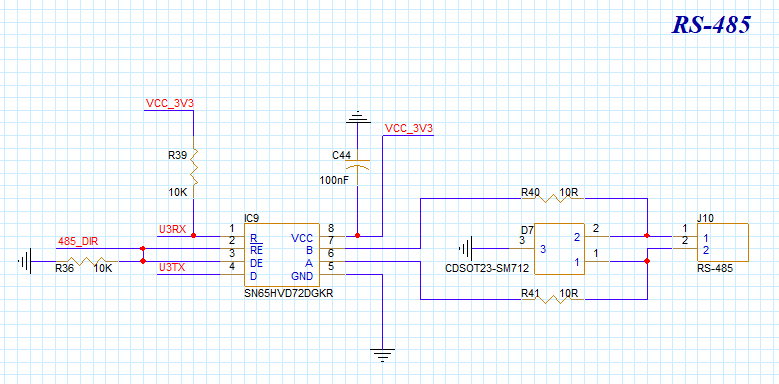Click the ground symbol left of R36
779x384 pixels.
click(x=25, y=261)
